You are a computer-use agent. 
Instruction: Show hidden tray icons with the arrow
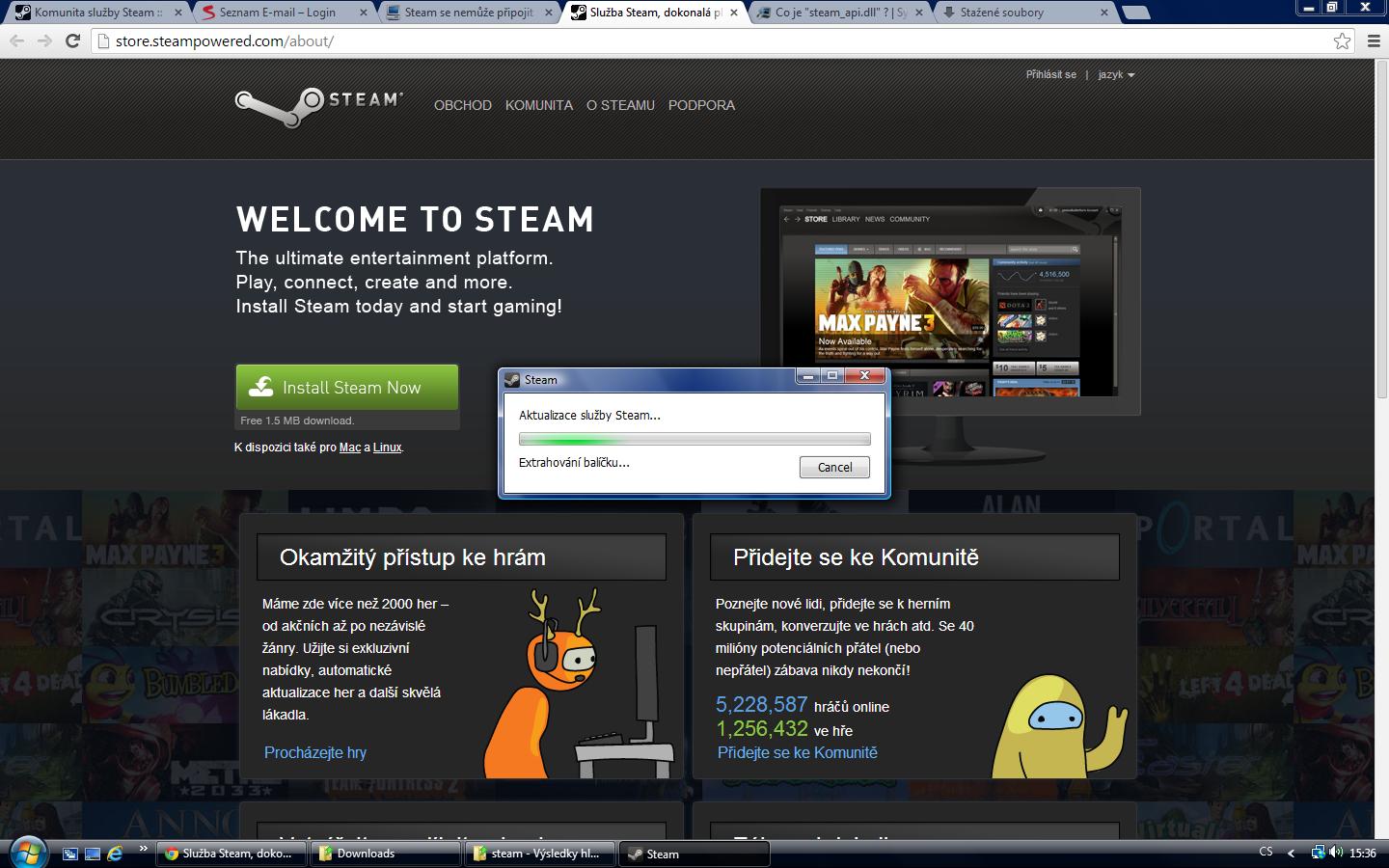point(1292,854)
